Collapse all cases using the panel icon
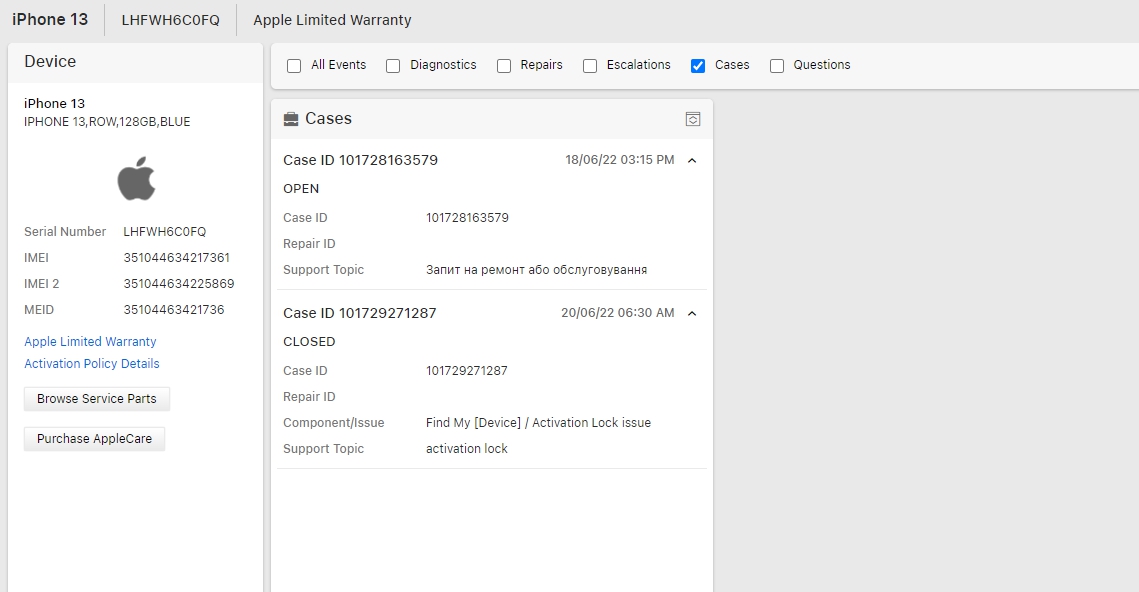This screenshot has height=592, width=1139. (x=693, y=119)
